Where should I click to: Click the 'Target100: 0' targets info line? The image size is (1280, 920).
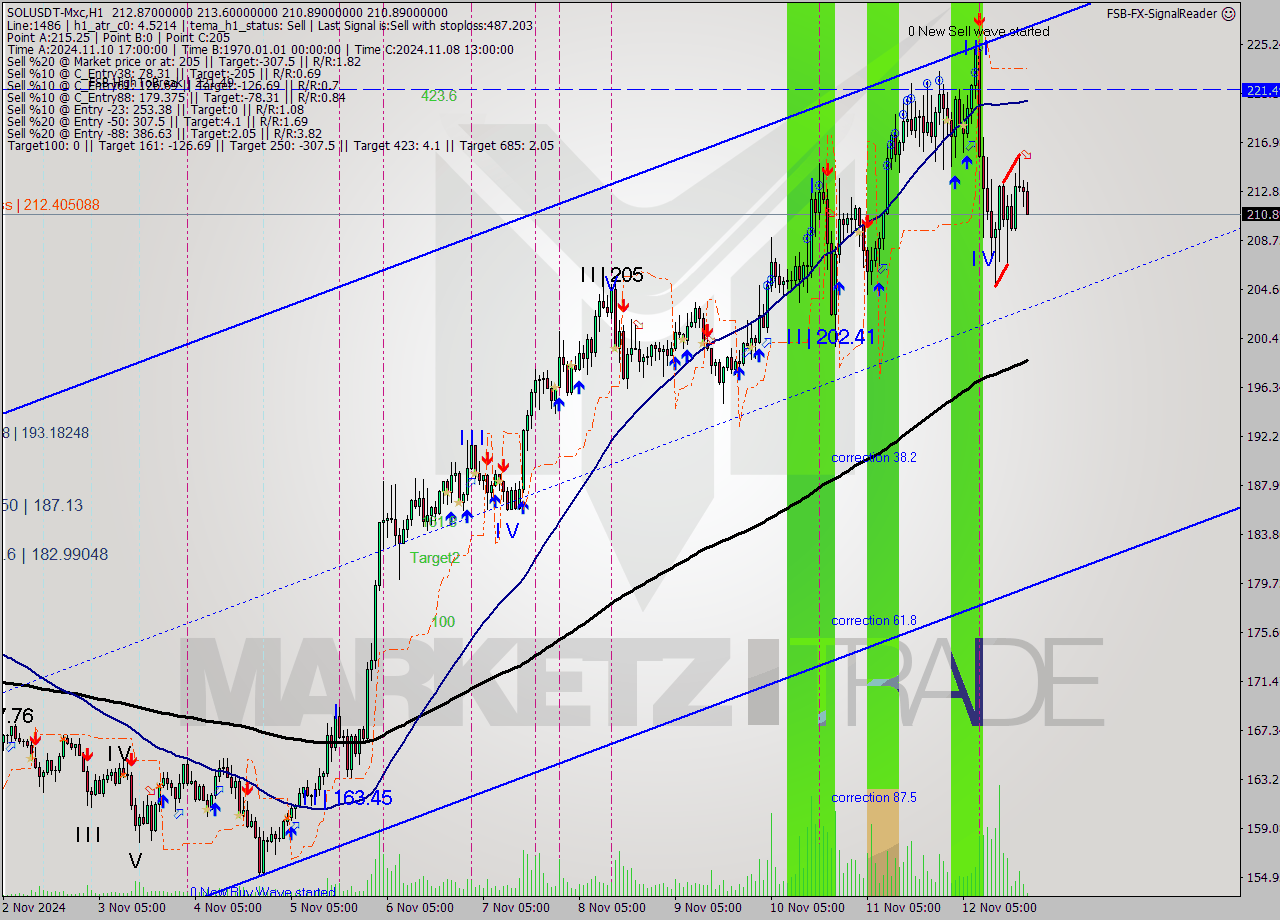coord(280,146)
